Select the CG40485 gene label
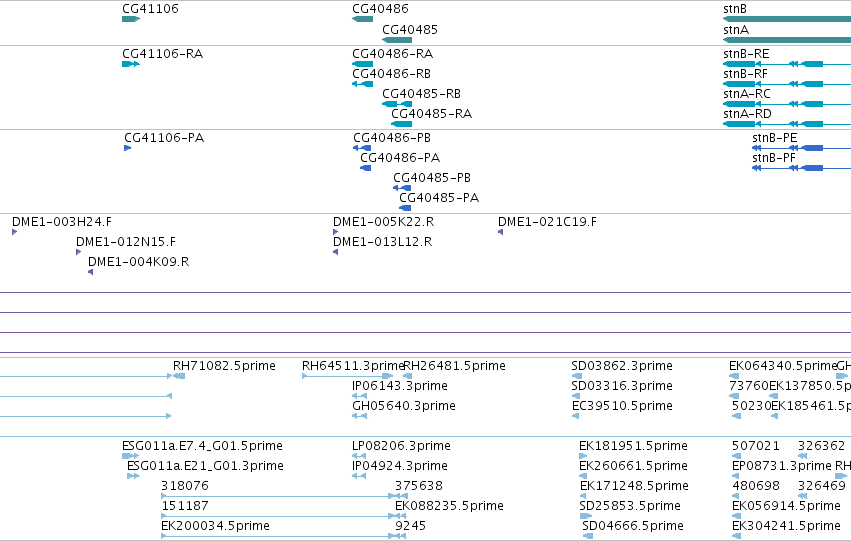 click(410, 30)
